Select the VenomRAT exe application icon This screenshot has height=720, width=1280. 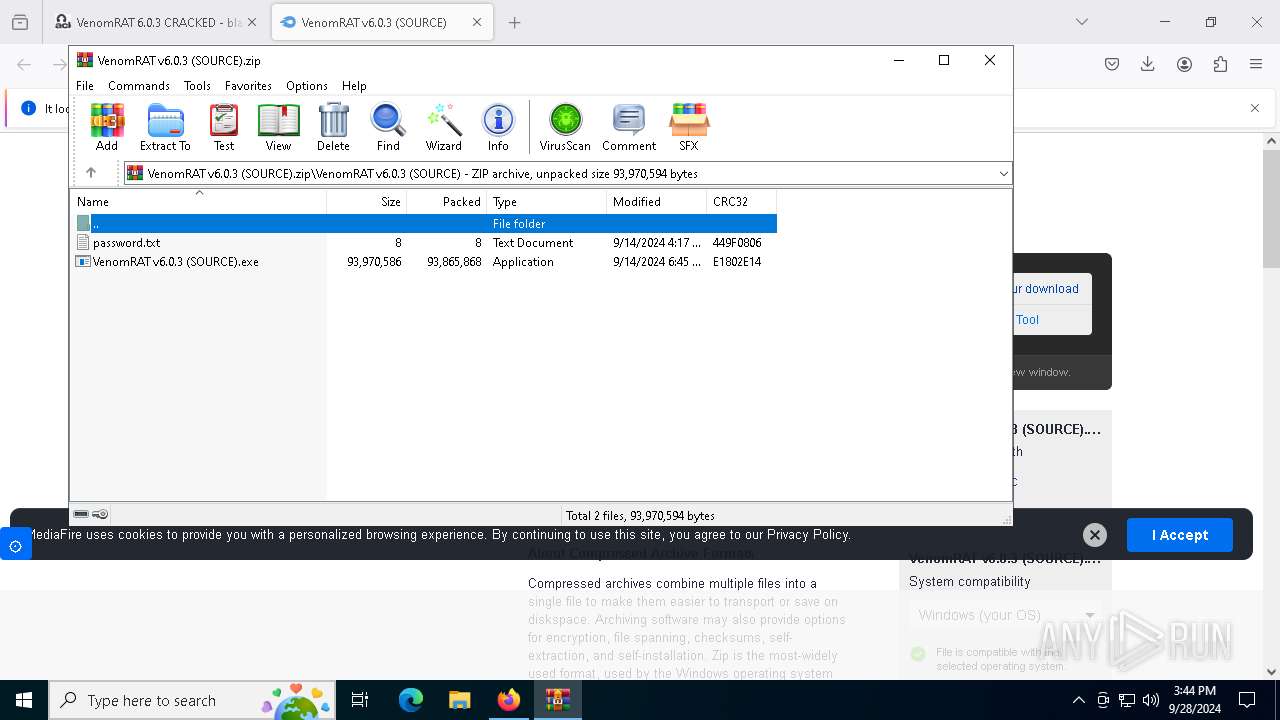click(x=84, y=261)
